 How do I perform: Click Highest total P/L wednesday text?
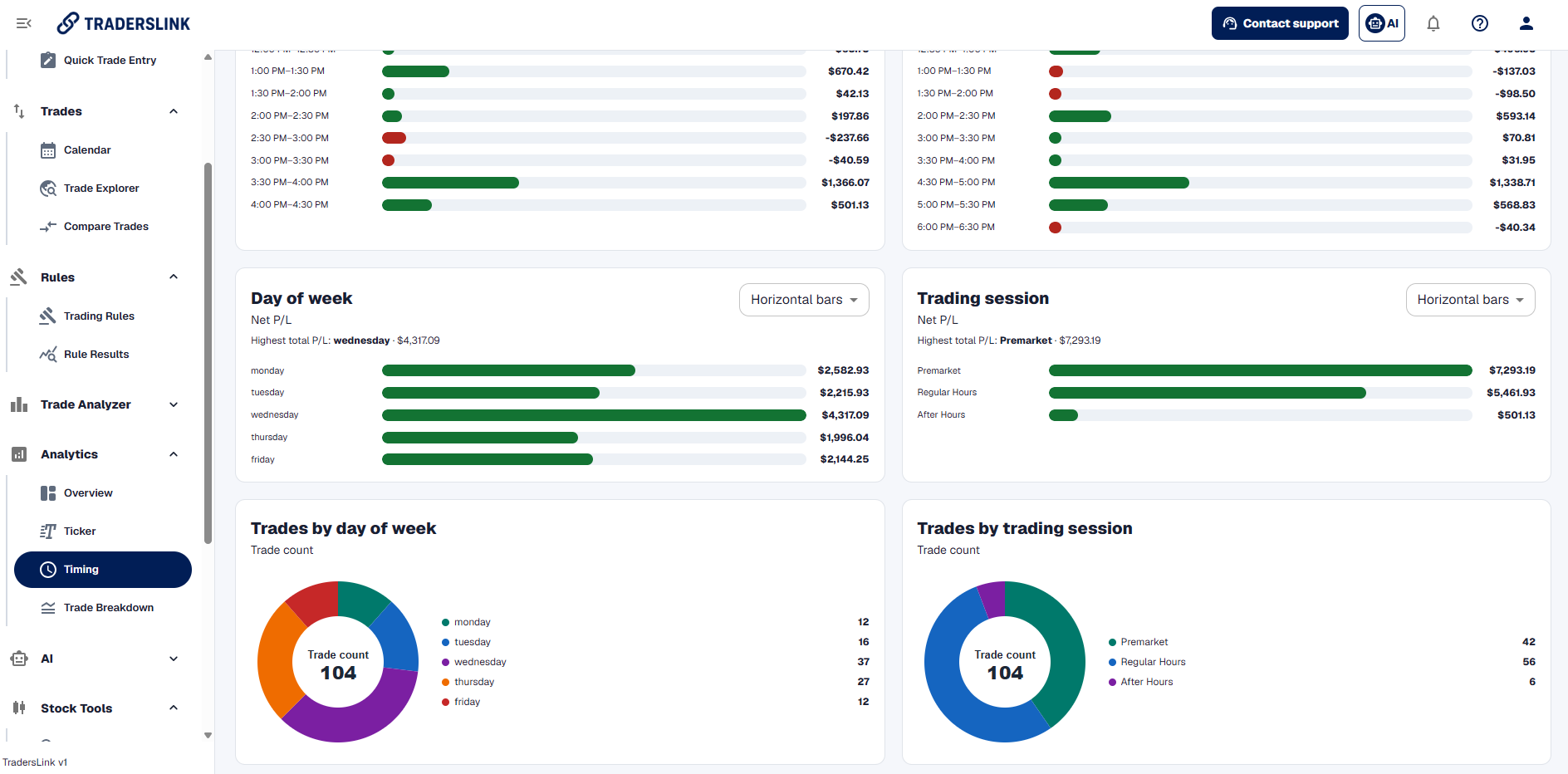pyautogui.click(x=345, y=340)
